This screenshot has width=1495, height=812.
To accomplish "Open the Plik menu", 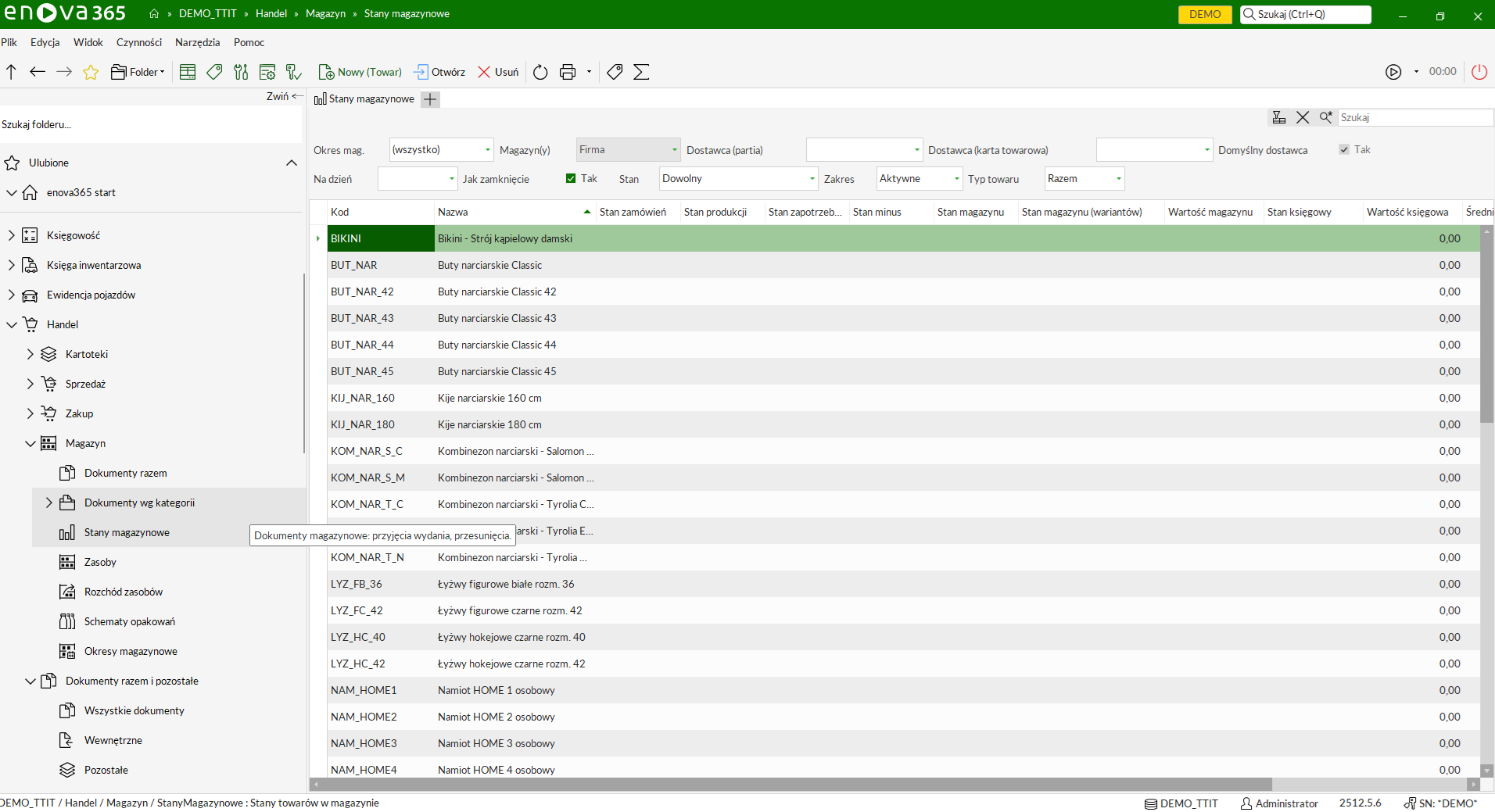I will 9,42.
